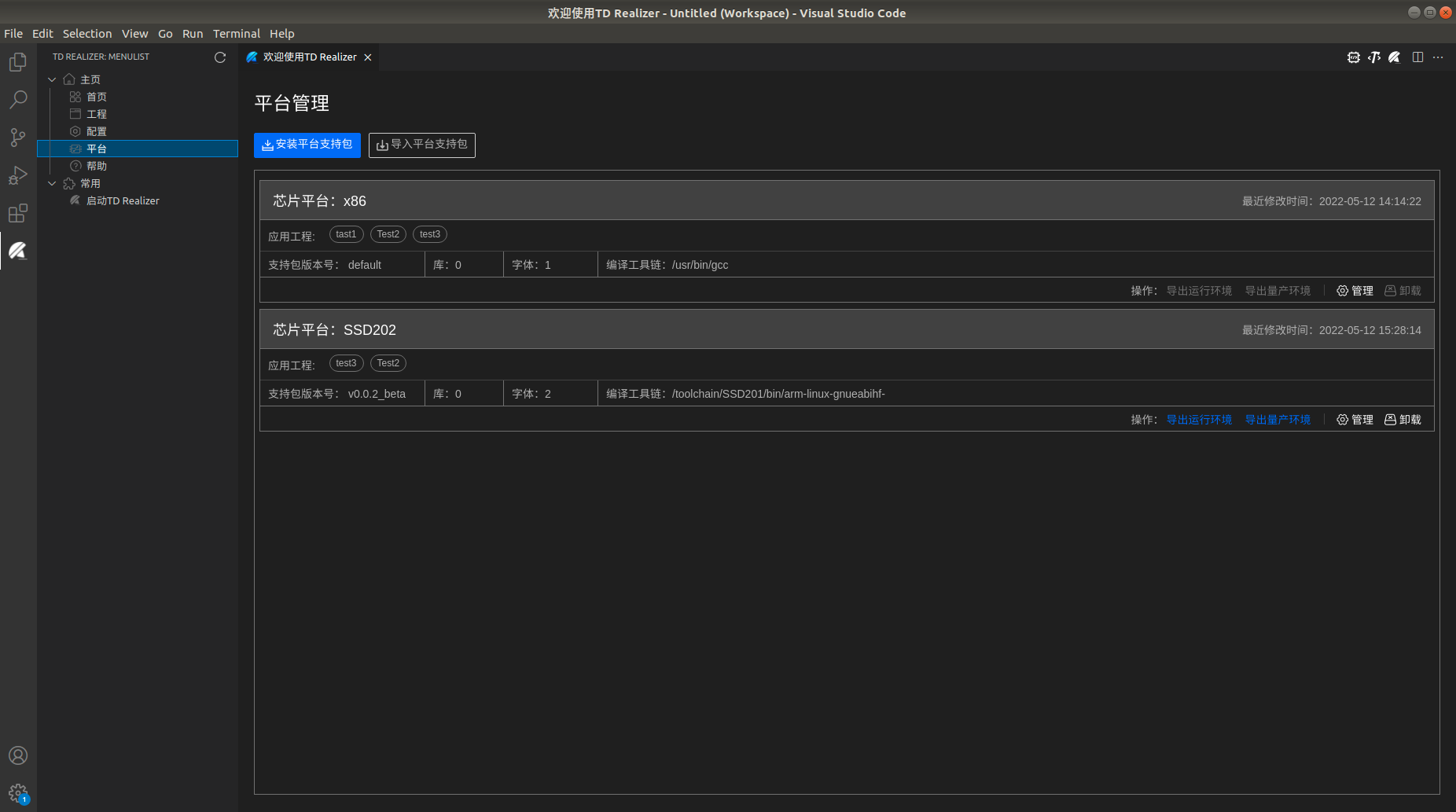1456x812 pixels.
Task: Toggle split editor layout
Action: click(1417, 57)
